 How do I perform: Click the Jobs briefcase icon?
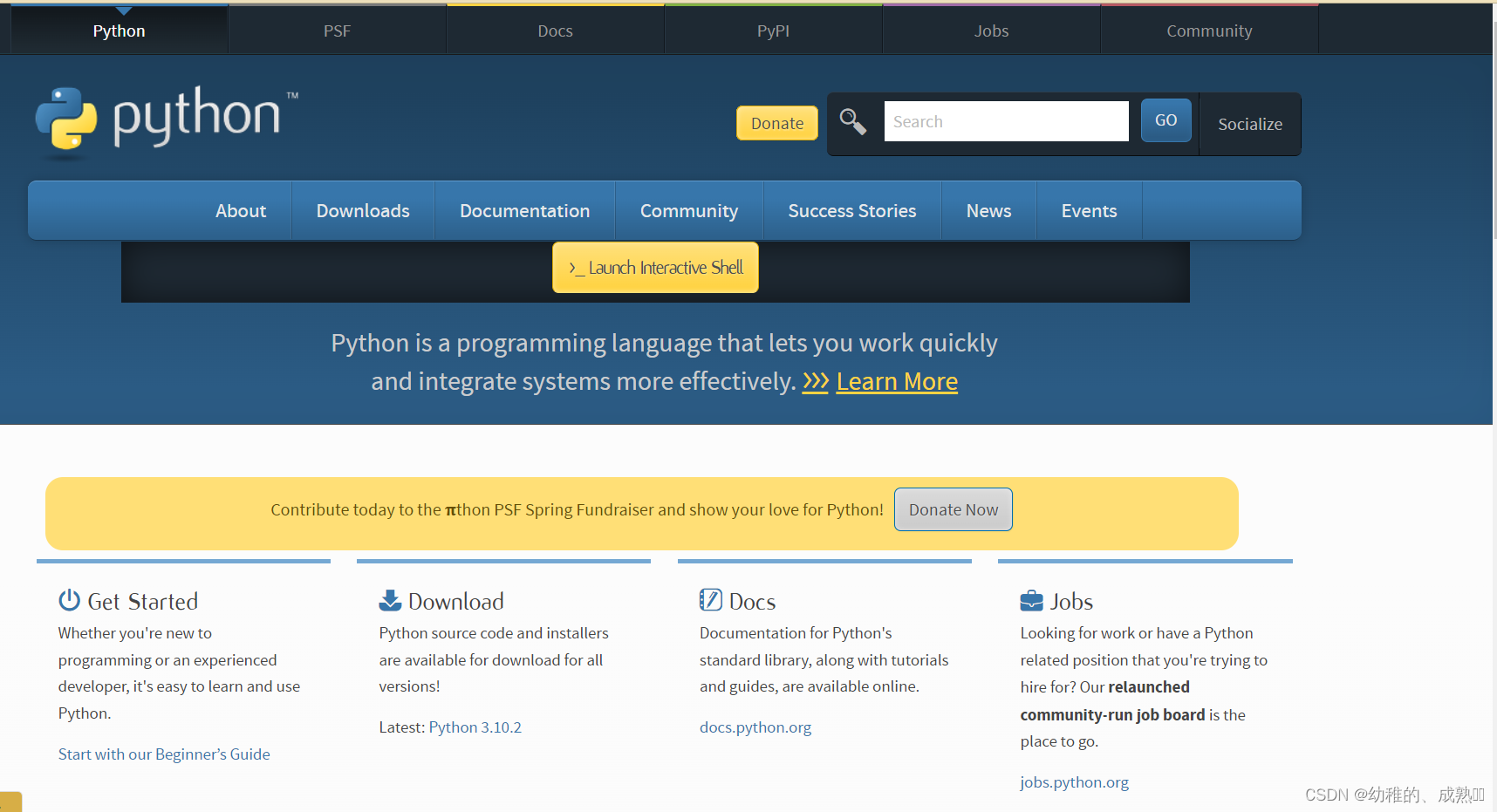(x=1031, y=601)
